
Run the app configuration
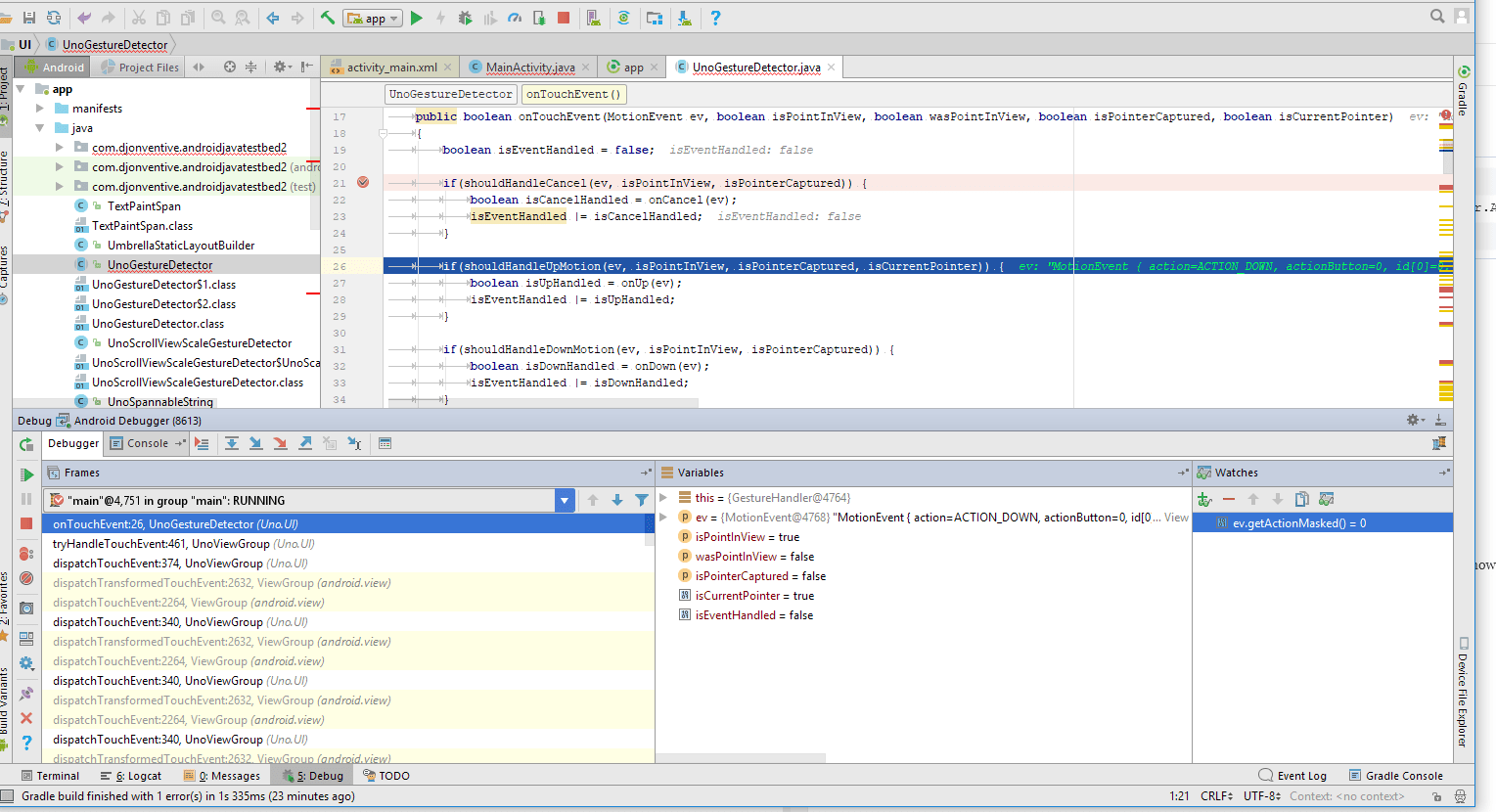(416, 17)
